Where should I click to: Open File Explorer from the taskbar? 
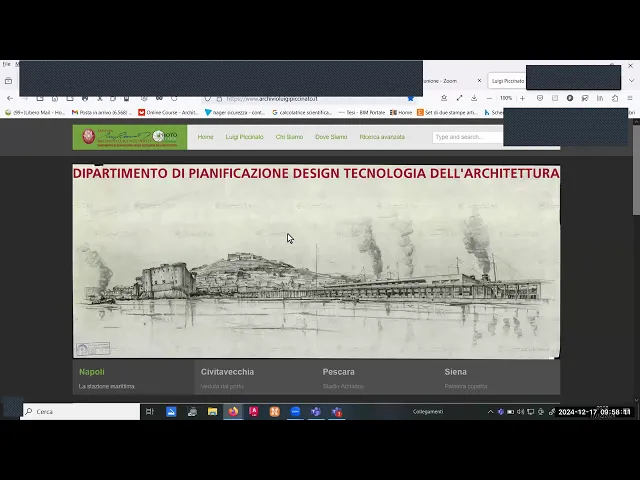click(x=212, y=411)
